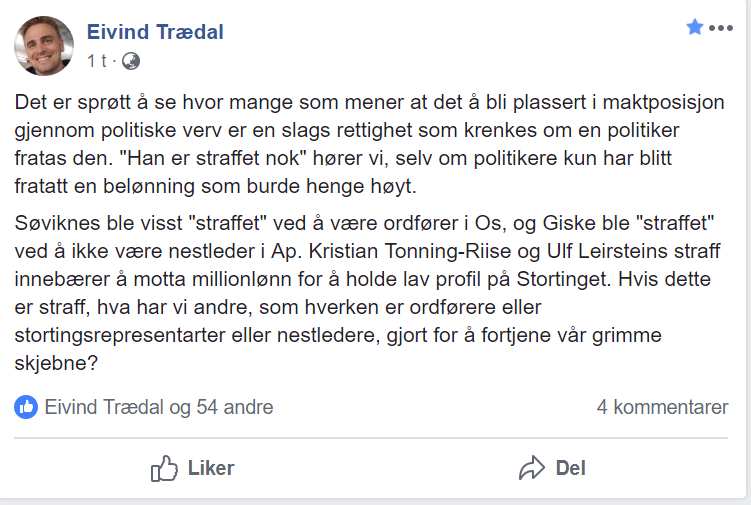The height and width of the screenshot is (505, 751).
Task: Open the three-dot post options menu
Action: coord(721,28)
